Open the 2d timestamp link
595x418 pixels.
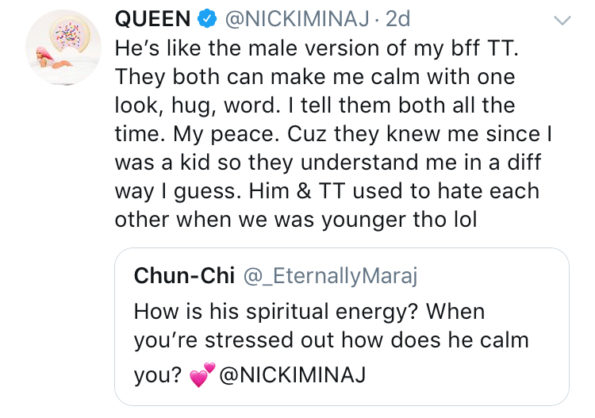398,19
